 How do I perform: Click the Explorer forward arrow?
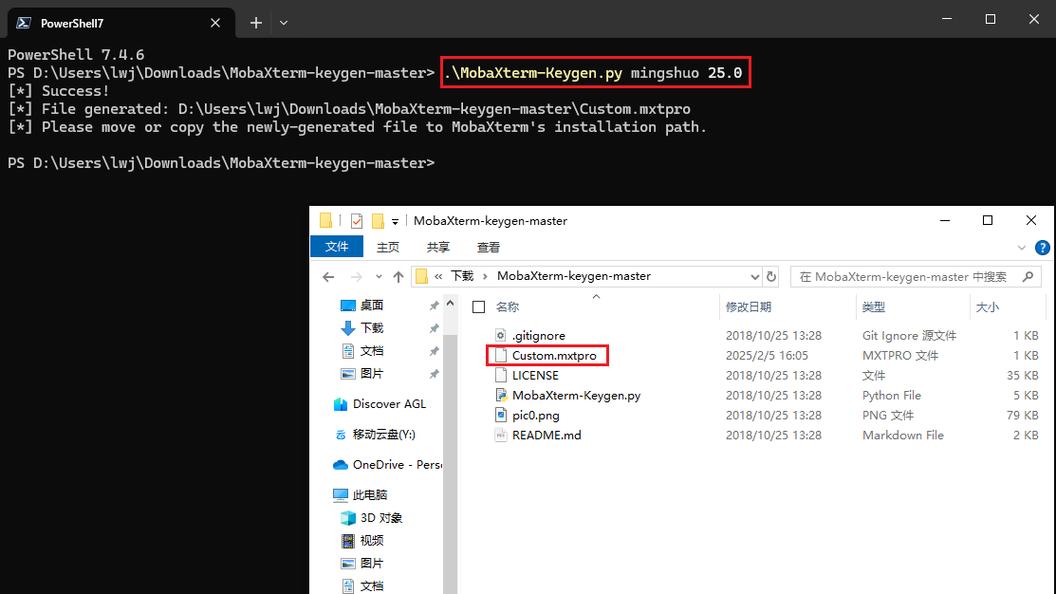[x=356, y=277]
